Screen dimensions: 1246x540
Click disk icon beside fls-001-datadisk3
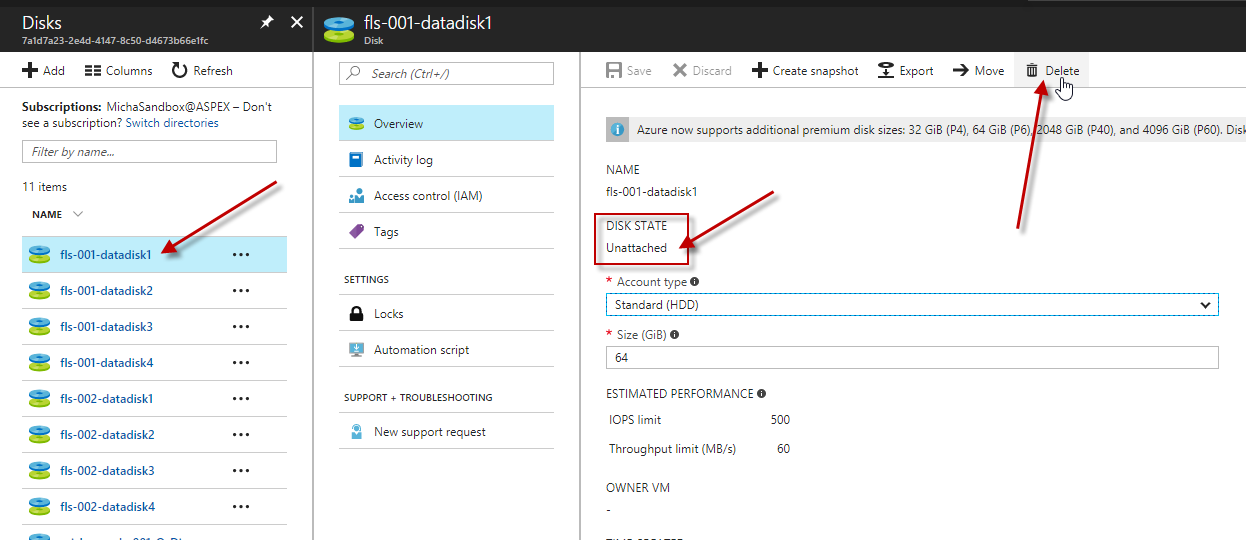(x=39, y=327)
